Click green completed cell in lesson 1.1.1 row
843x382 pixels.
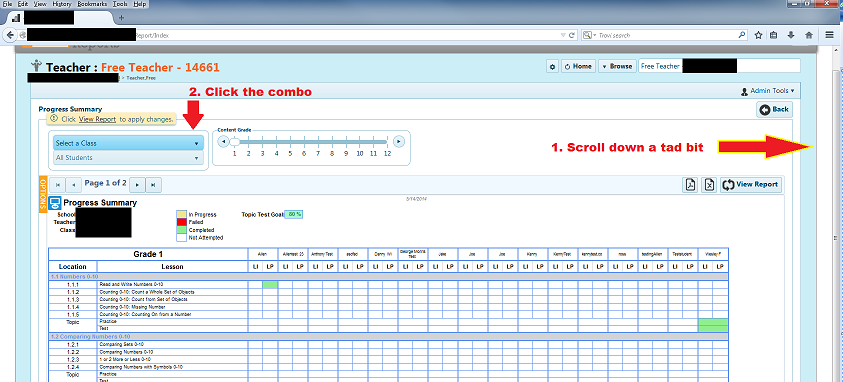point(270,284)
